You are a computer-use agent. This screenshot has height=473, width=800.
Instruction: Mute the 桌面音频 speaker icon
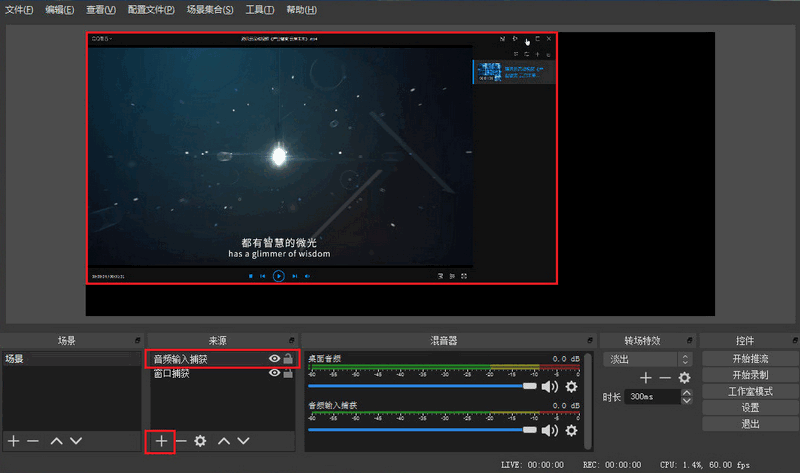click(549, 386)
